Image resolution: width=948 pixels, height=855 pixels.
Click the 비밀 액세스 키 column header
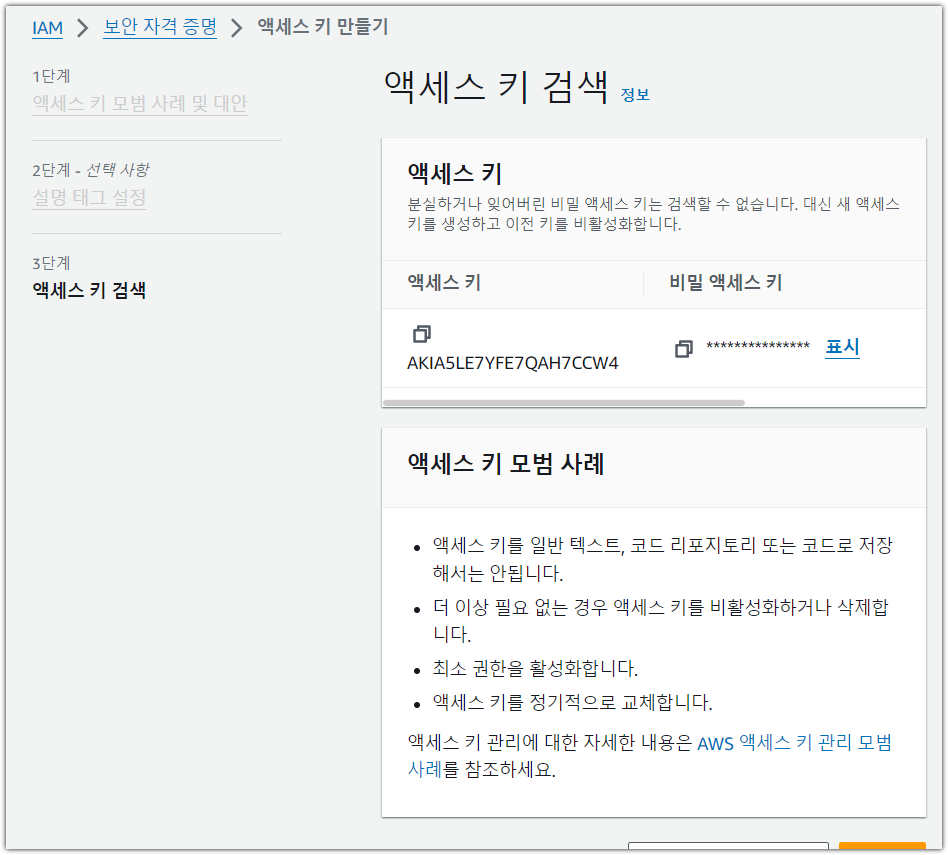pyautogui.click(x=725, y=283)
